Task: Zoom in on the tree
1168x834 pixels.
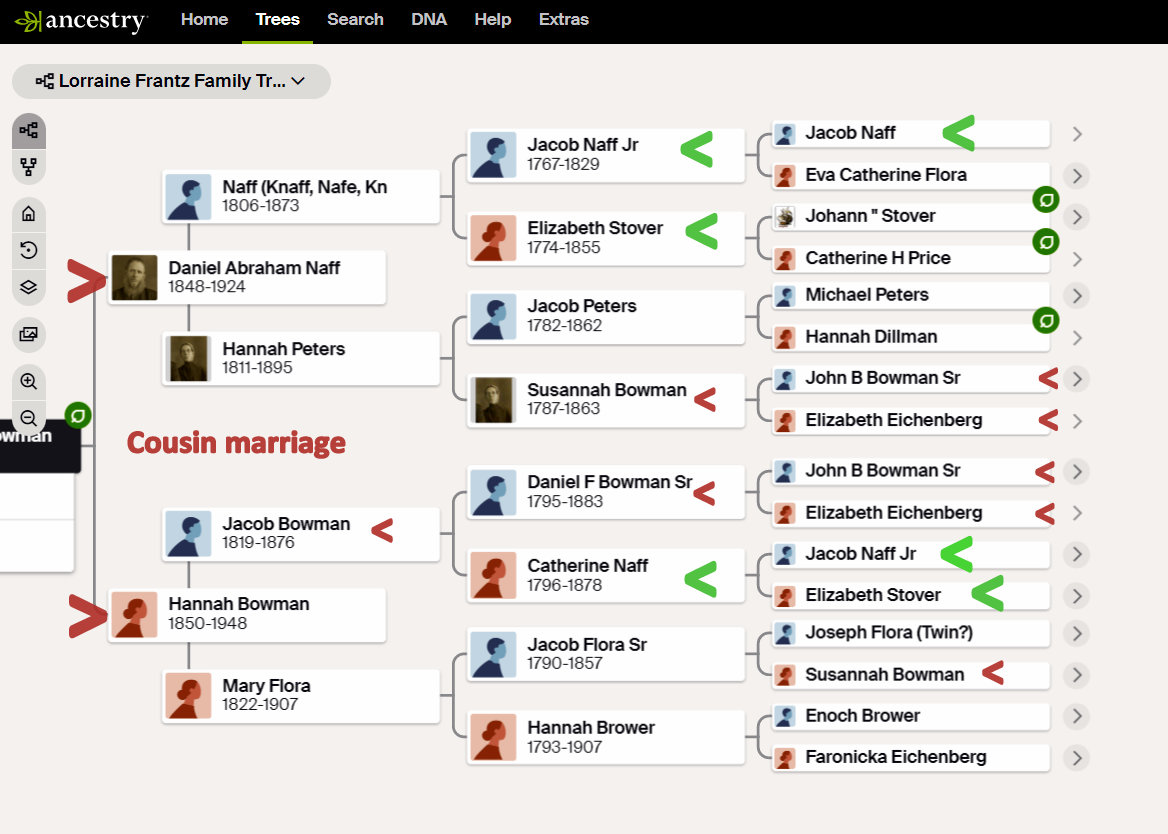Action: click(x=29, y=381)
